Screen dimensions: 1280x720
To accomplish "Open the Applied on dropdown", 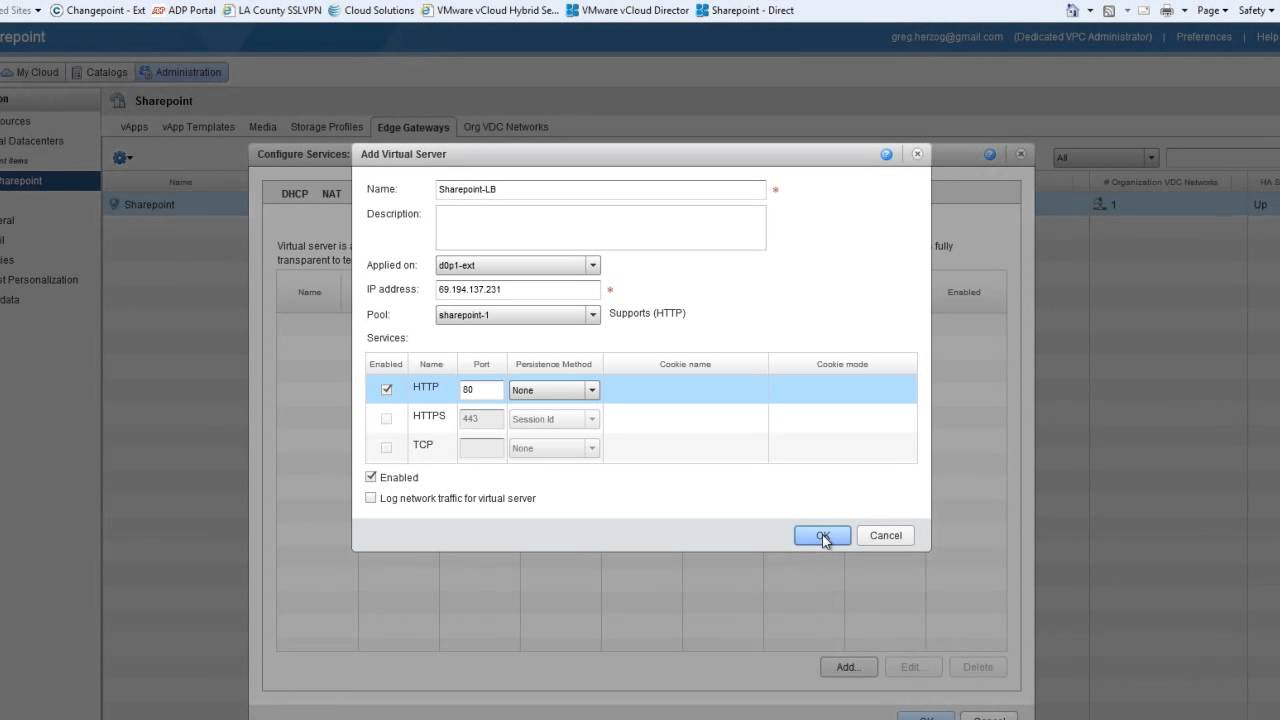I will (x=518, y=265).
